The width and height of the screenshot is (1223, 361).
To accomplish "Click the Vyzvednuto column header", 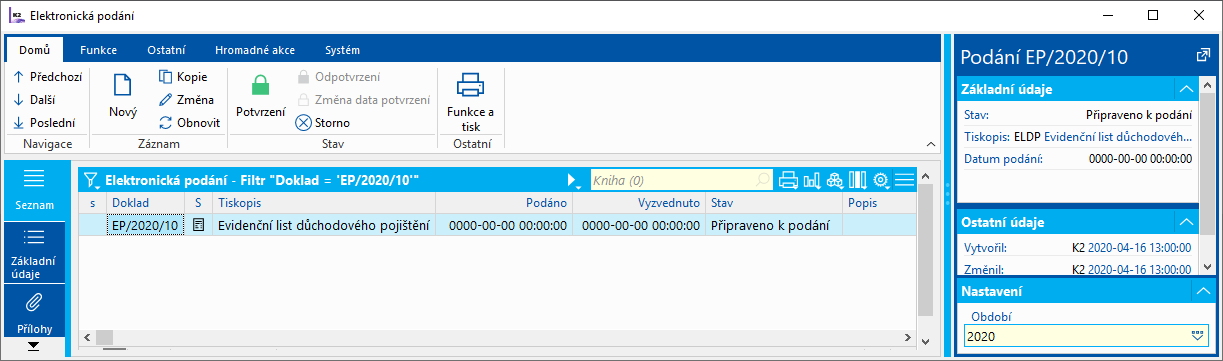I will point(639,203).
